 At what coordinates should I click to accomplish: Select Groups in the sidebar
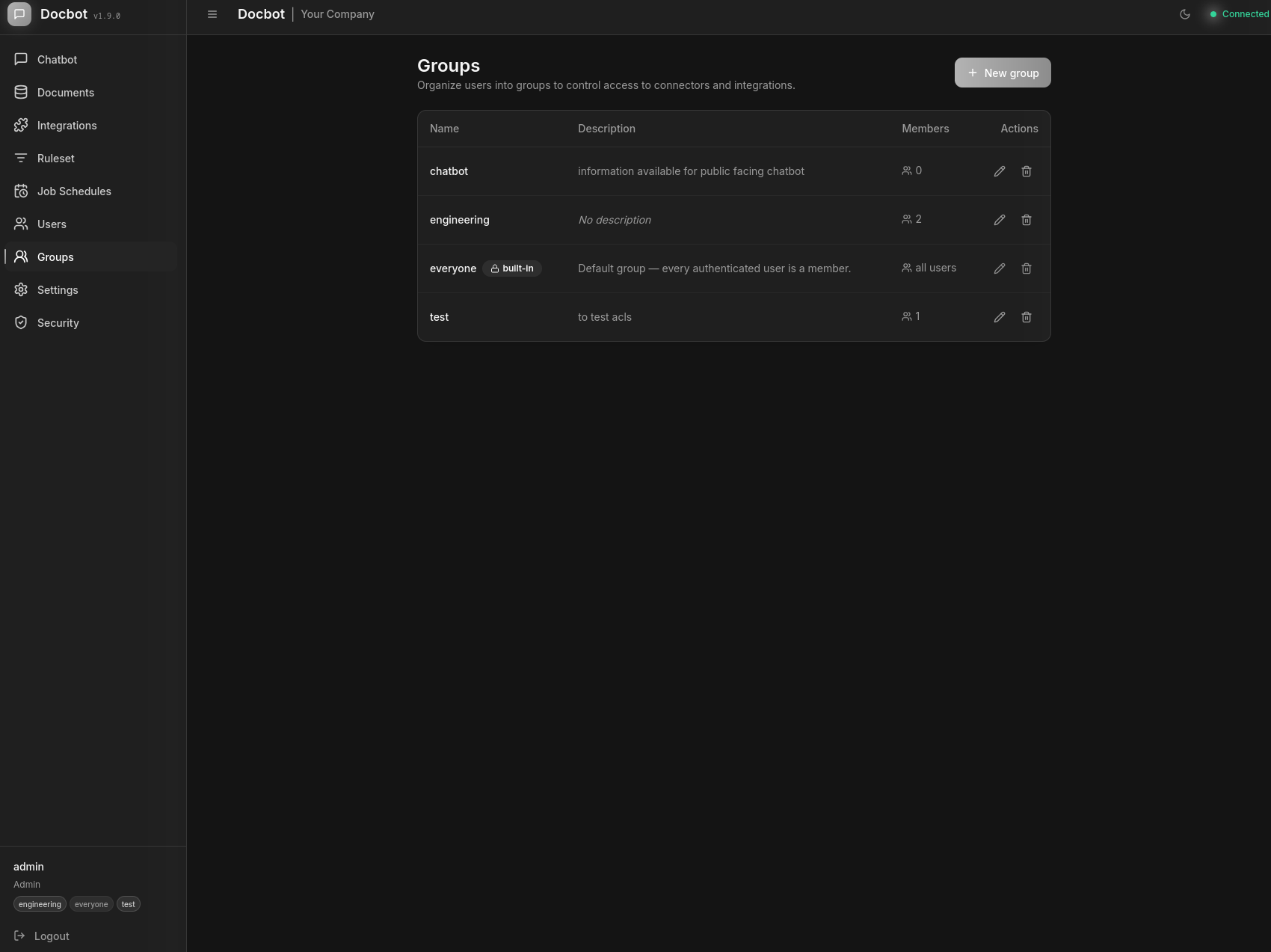(90, 257)
